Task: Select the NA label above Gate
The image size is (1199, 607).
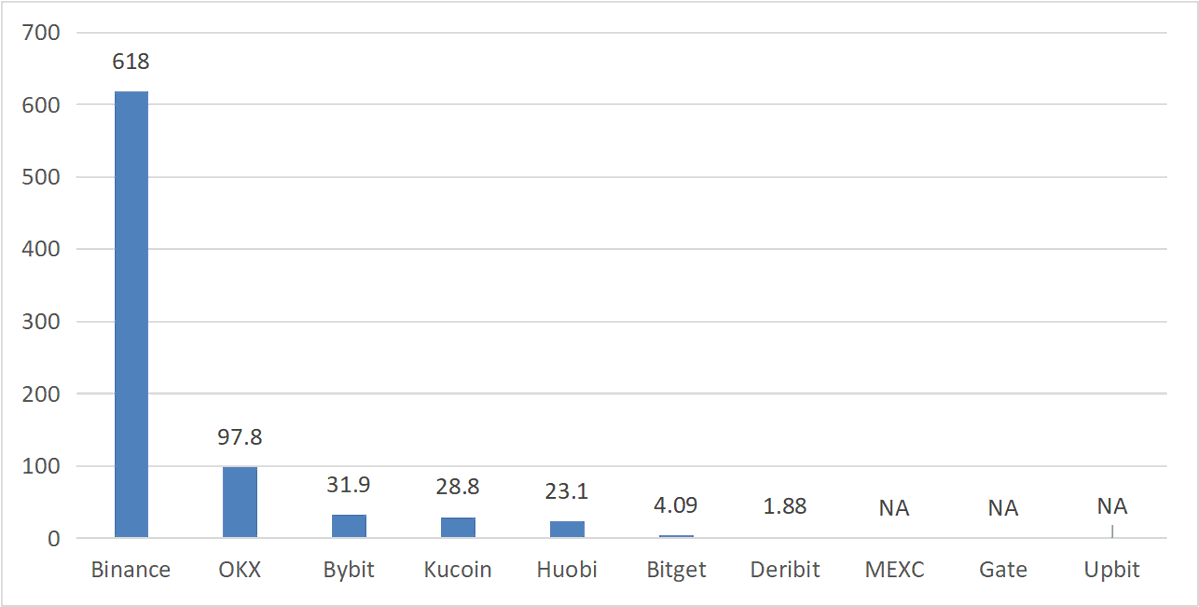Action: pyautogui.click(x=1003, y=508)
